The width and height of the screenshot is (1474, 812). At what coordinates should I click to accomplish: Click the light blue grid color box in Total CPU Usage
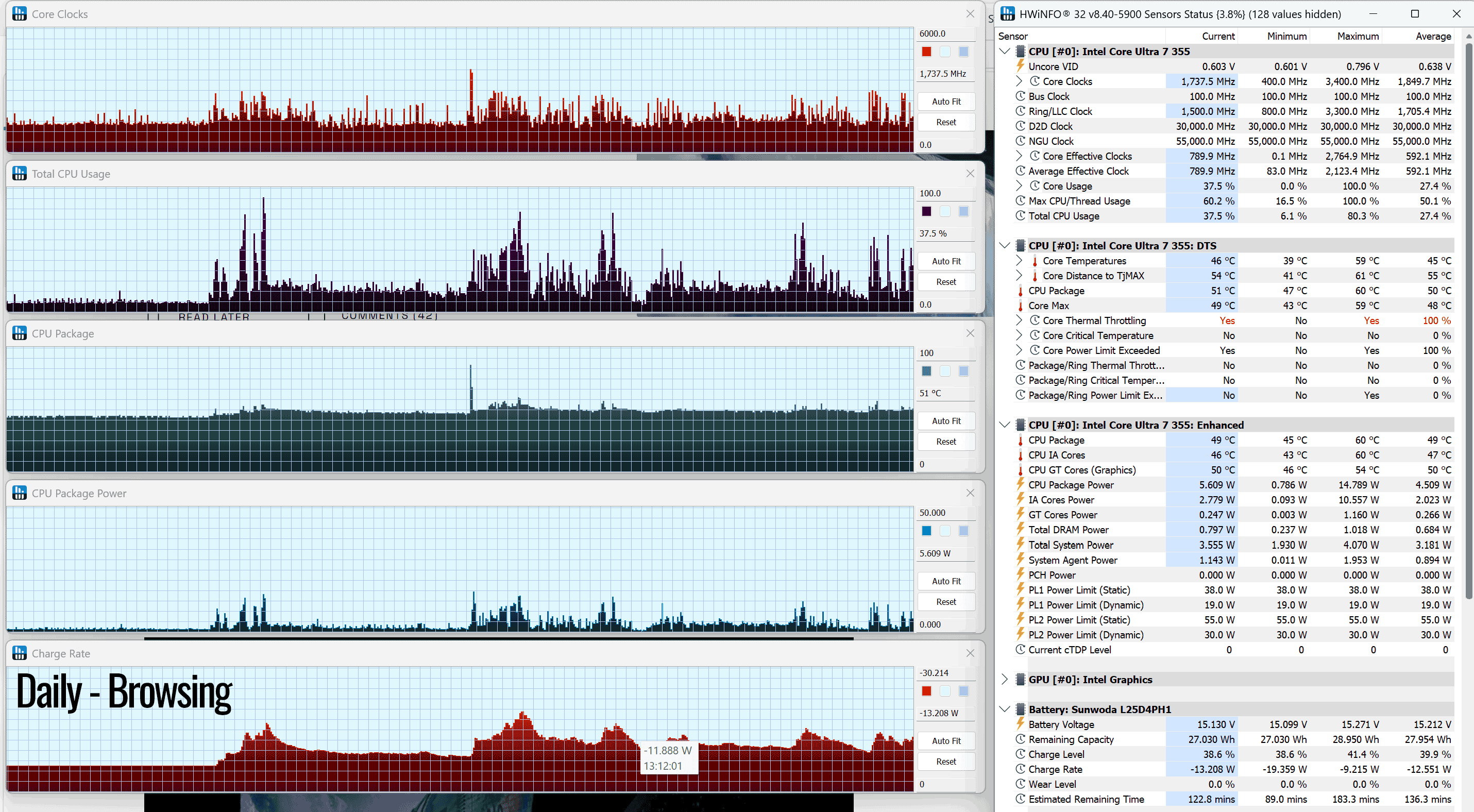click(963, 212)
